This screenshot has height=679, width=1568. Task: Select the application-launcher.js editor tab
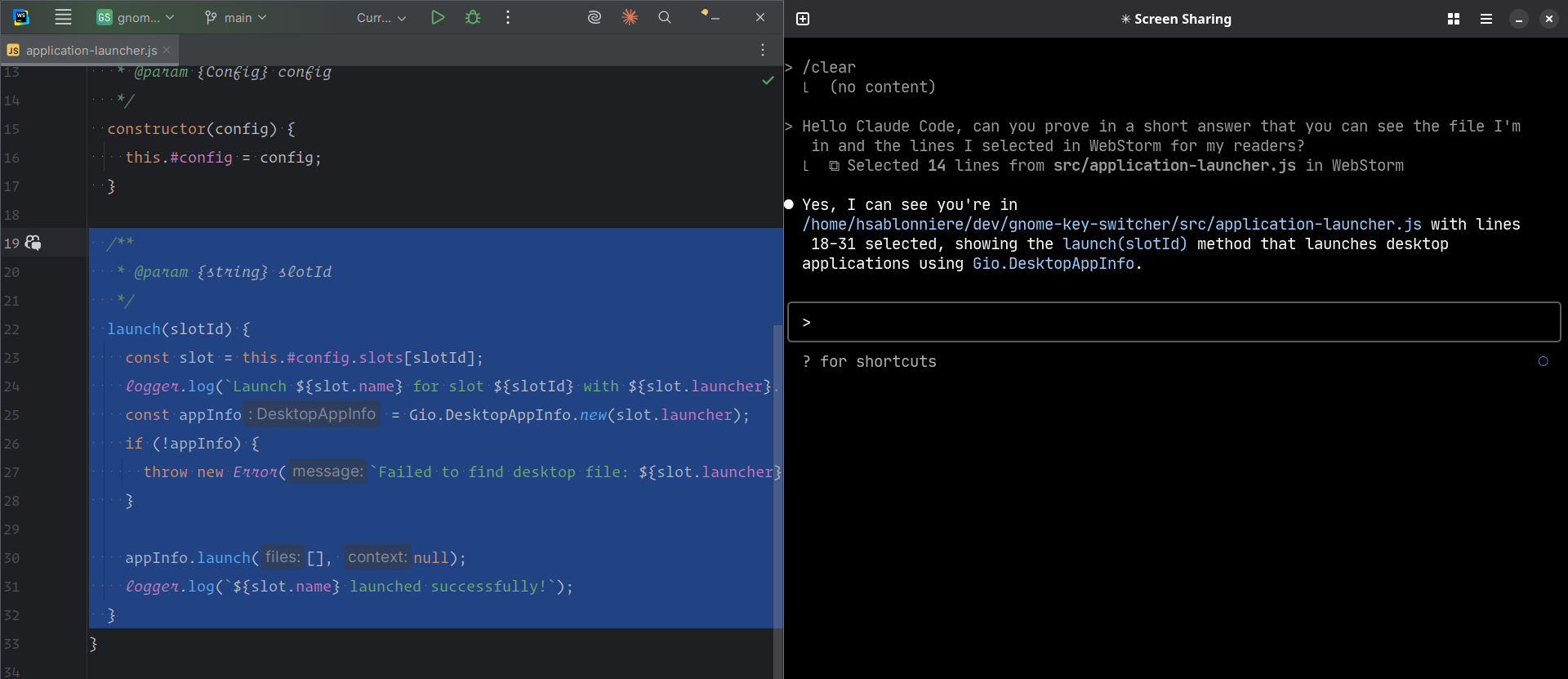pos(91,50)
